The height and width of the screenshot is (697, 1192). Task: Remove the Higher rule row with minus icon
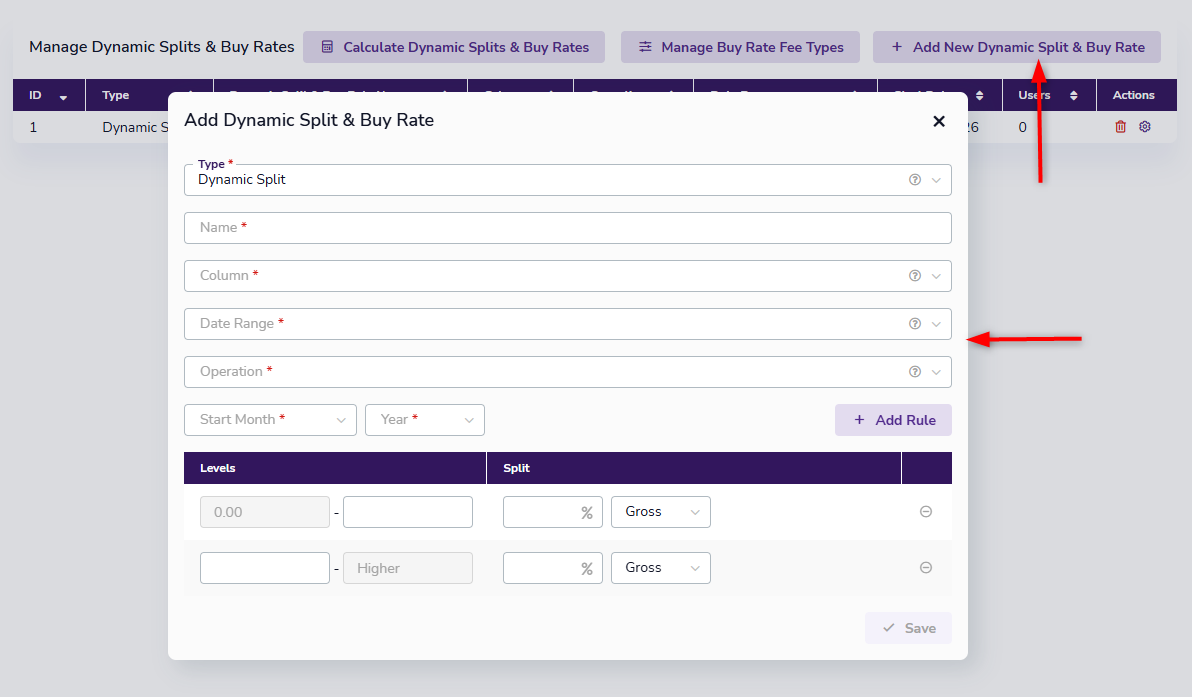pos(926,568)
